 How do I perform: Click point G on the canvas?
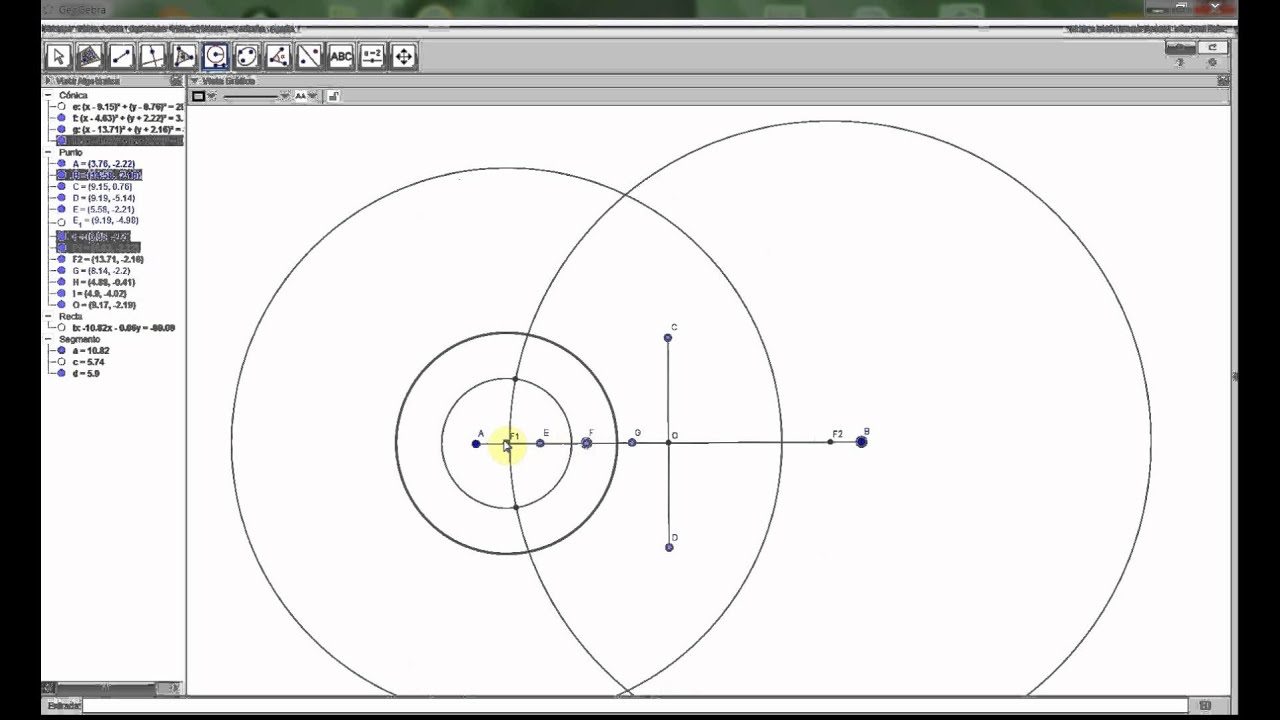tap(632, 442)
